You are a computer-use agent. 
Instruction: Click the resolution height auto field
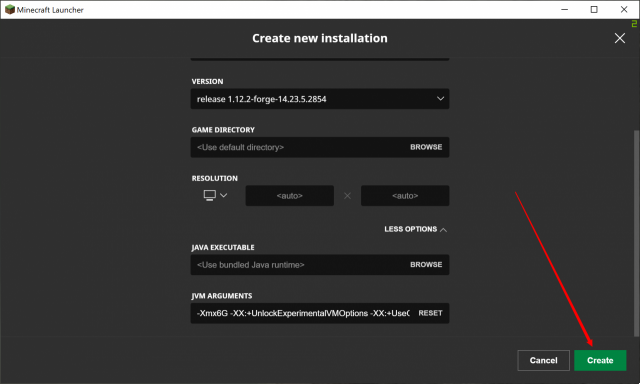click(405, 196)
